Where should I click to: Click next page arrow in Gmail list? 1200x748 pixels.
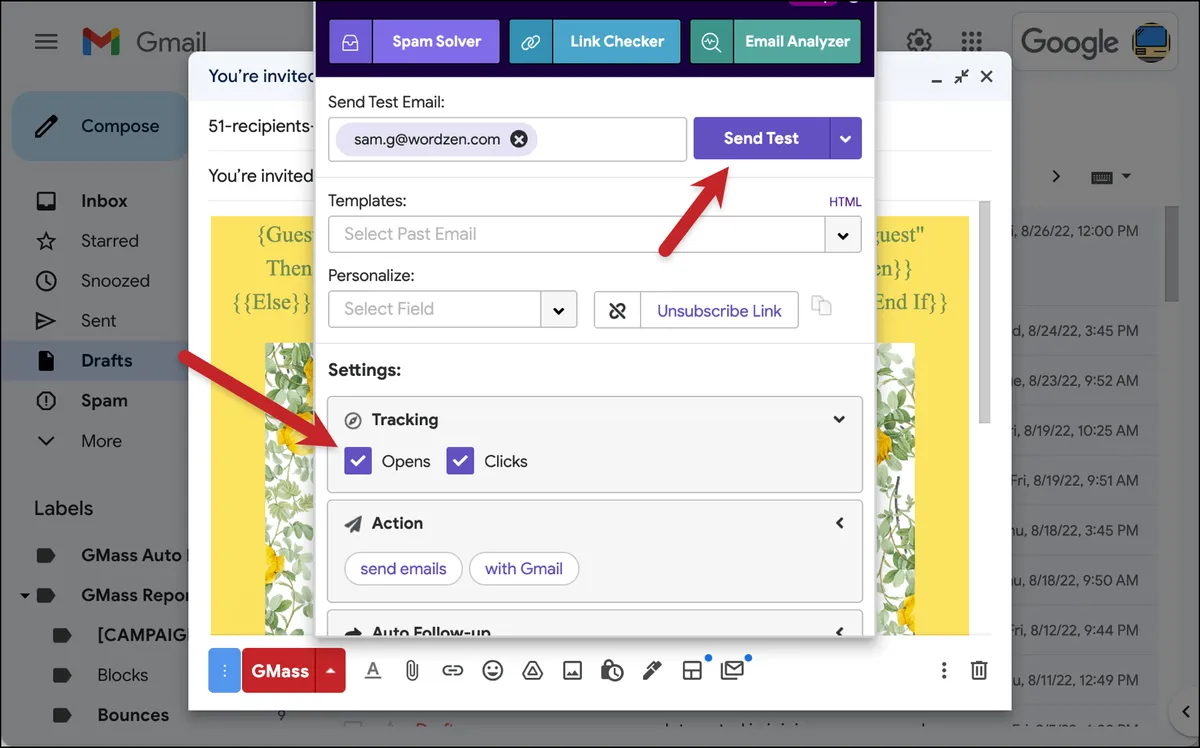[1056, 177]
